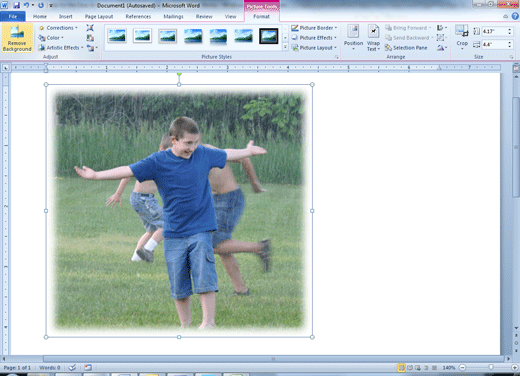This screenshot has height=376, width=520.
Task: Expand Picture Styles gallery More arrow
Action: (x=285, y=48)
